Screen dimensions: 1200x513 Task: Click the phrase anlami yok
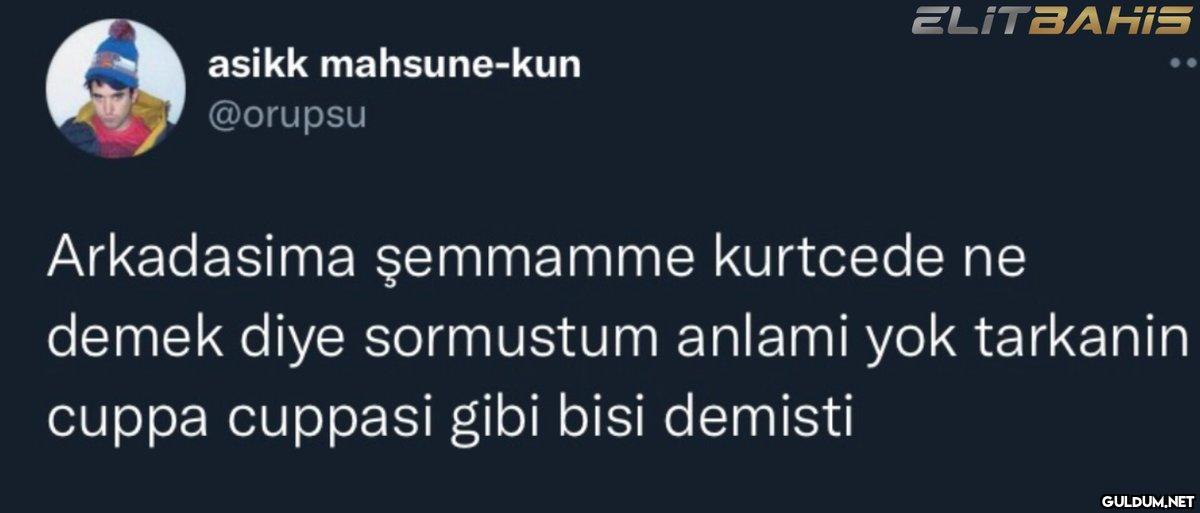click(x=813, y=342)
